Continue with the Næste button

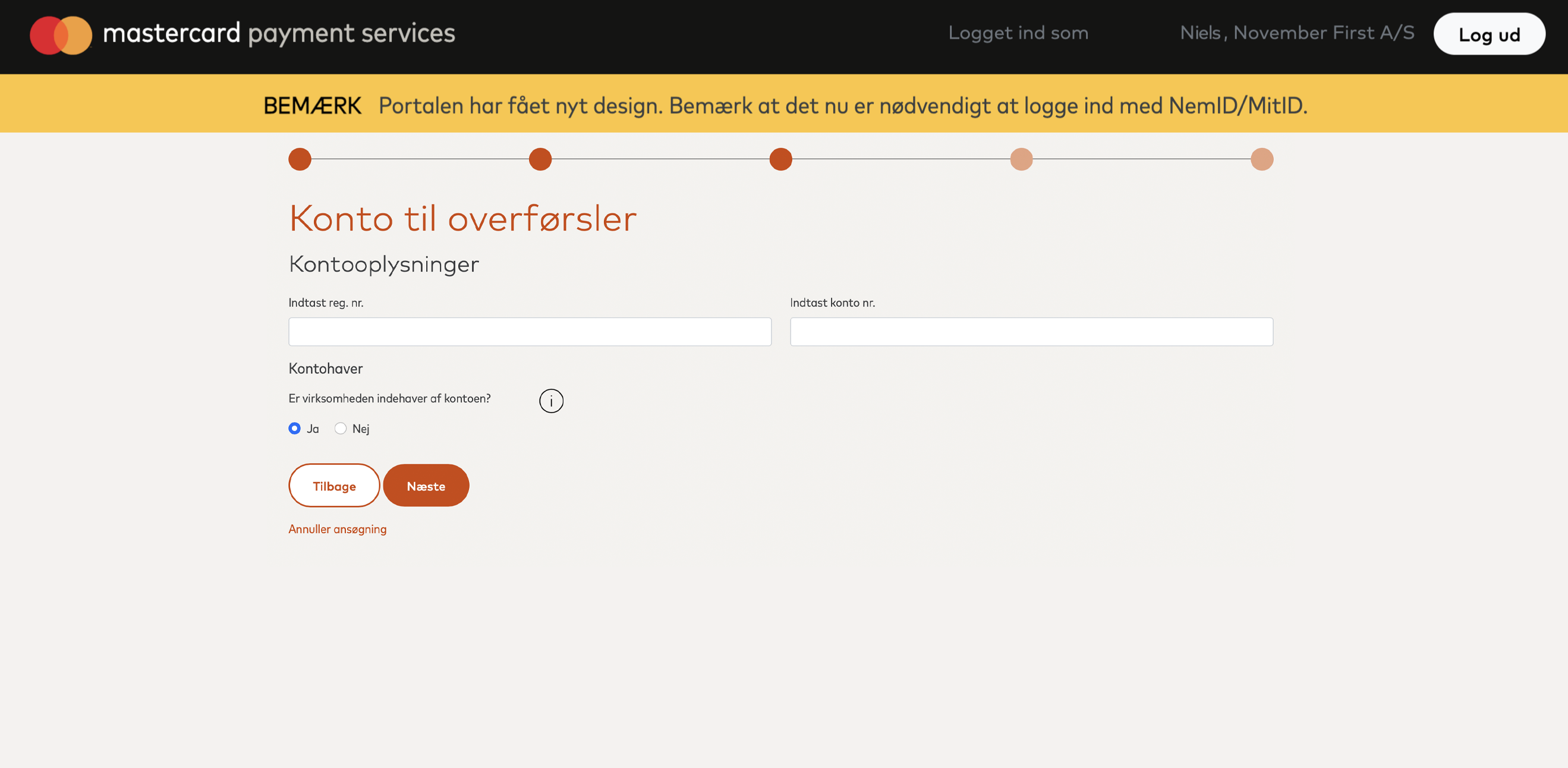pyautogui.click(x=426, y=486)
